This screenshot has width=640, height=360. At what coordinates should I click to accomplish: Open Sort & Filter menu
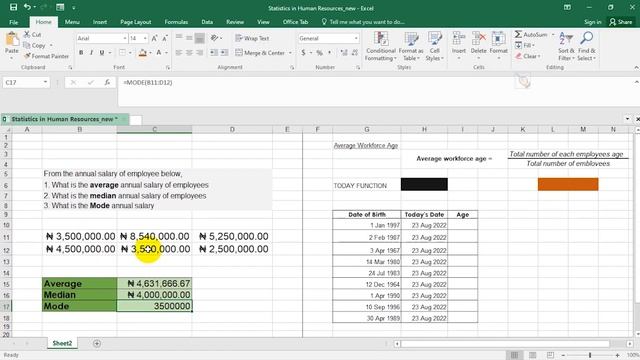[566, 47]
